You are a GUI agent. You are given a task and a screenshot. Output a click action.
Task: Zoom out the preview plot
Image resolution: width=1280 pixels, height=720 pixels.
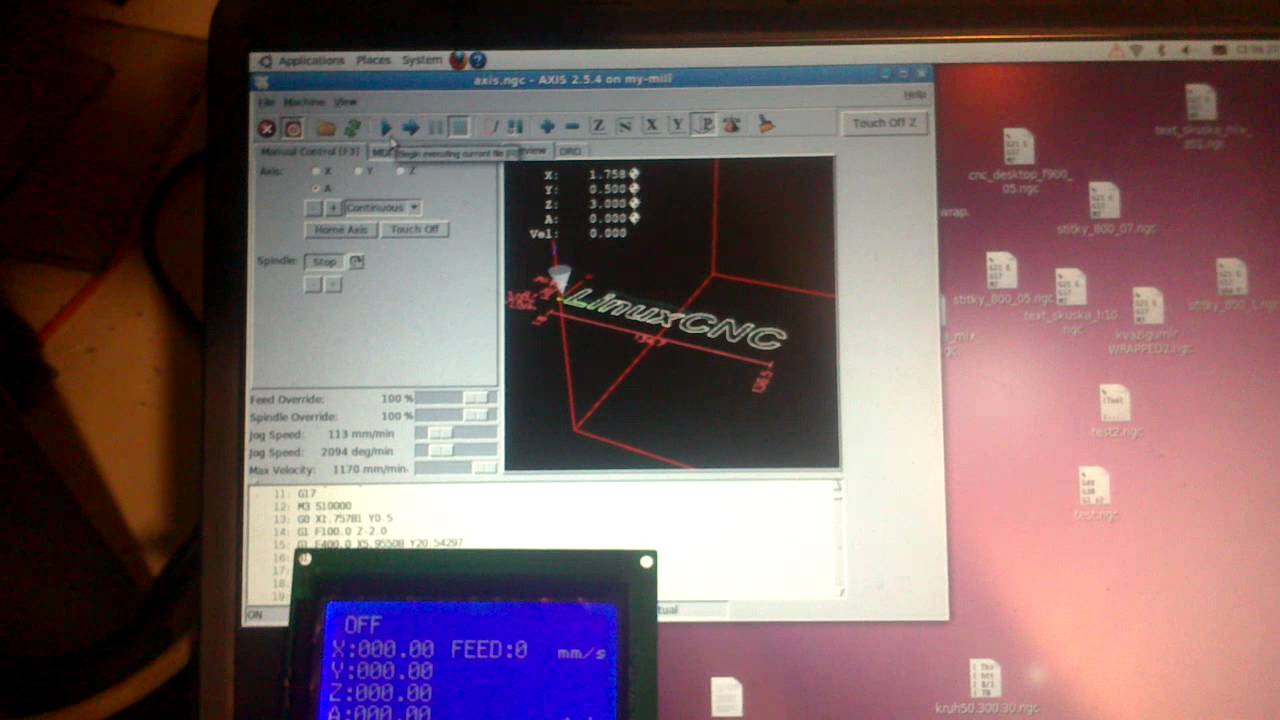(572, 126)
